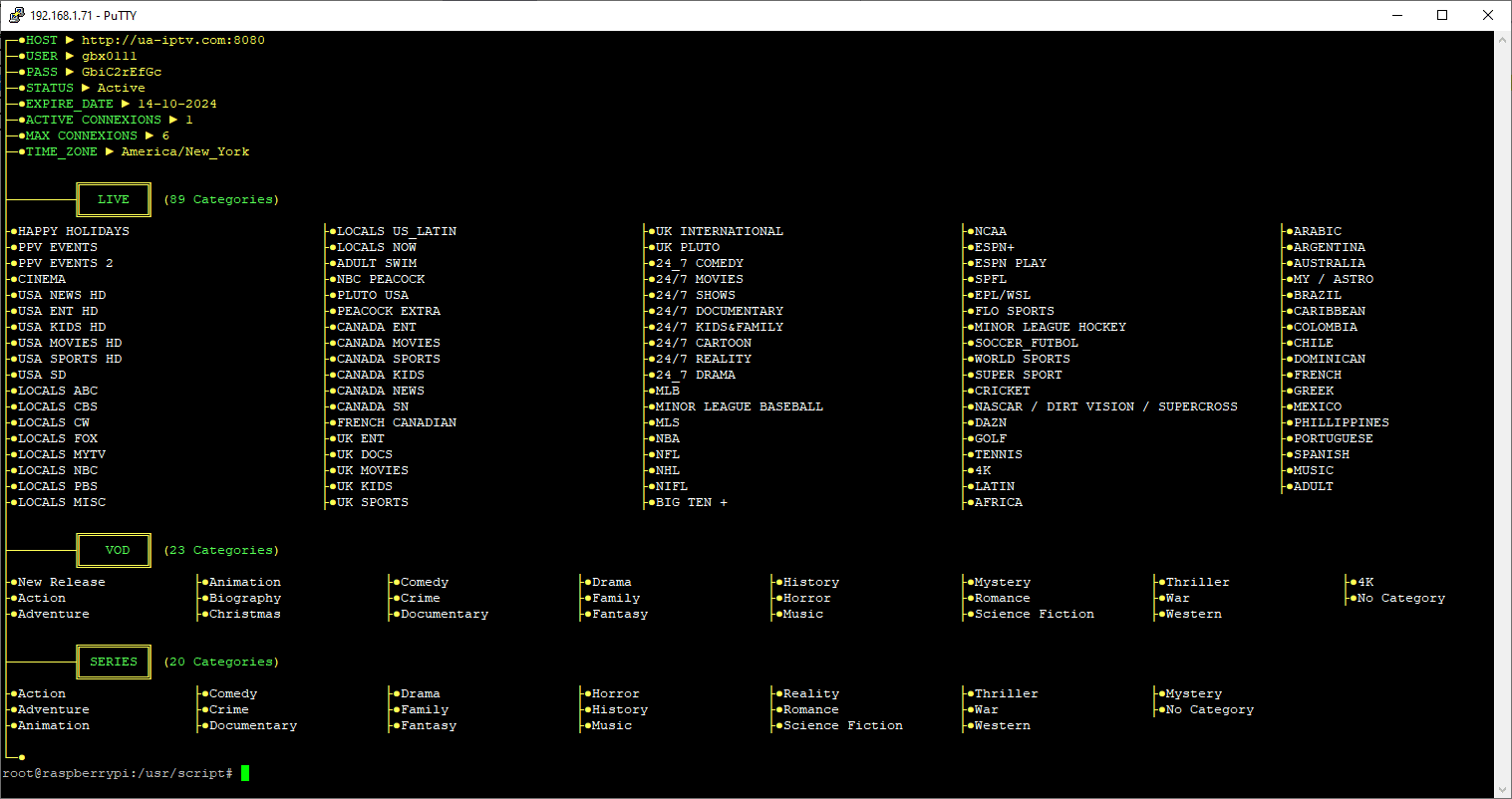Maximize the PuTTY window
Image resolution: width=1512 pixels, height=799 pixels.
(x=1442, y=15)
